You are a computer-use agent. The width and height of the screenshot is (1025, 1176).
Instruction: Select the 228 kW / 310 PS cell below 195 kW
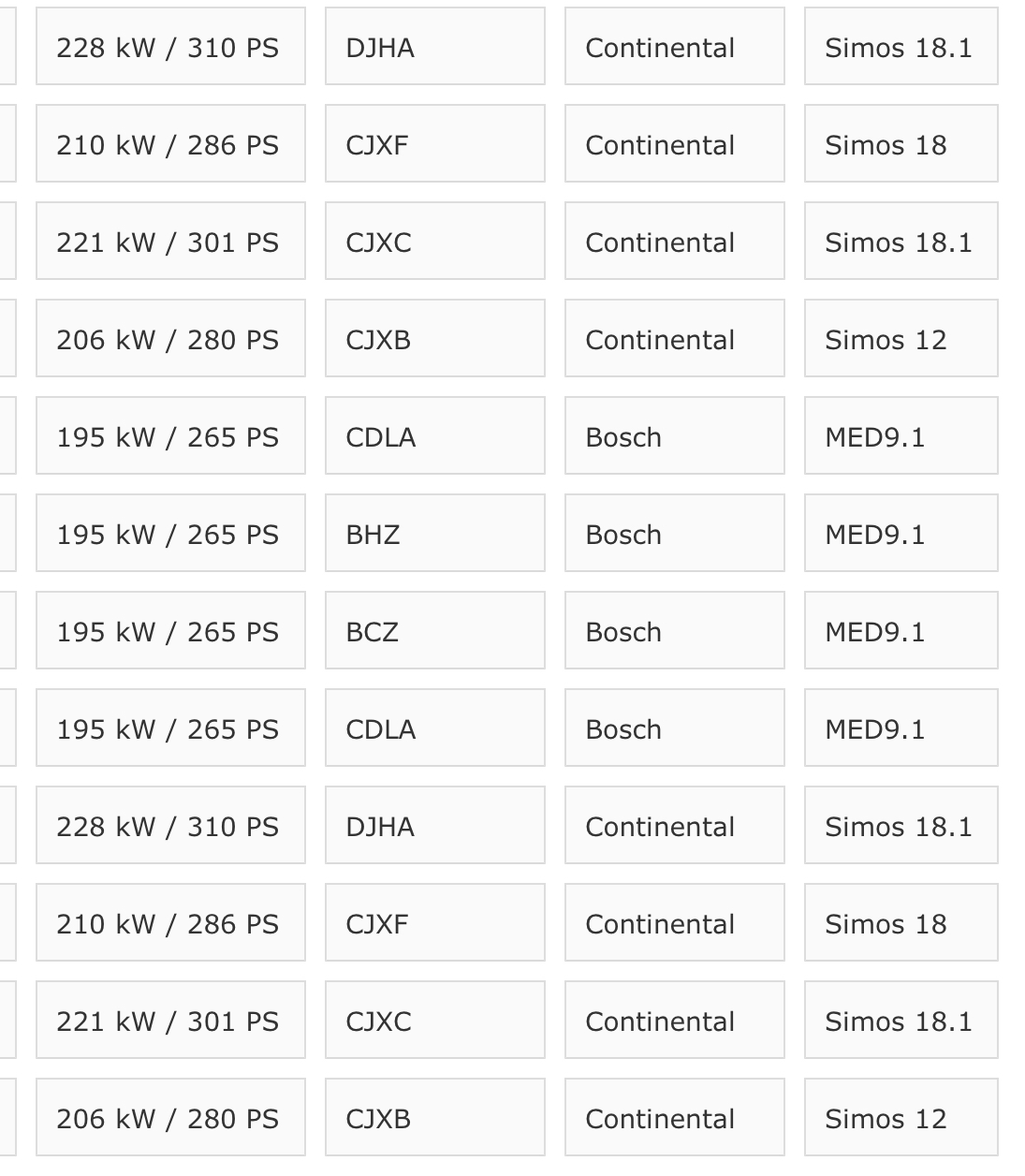click(170, 825)
